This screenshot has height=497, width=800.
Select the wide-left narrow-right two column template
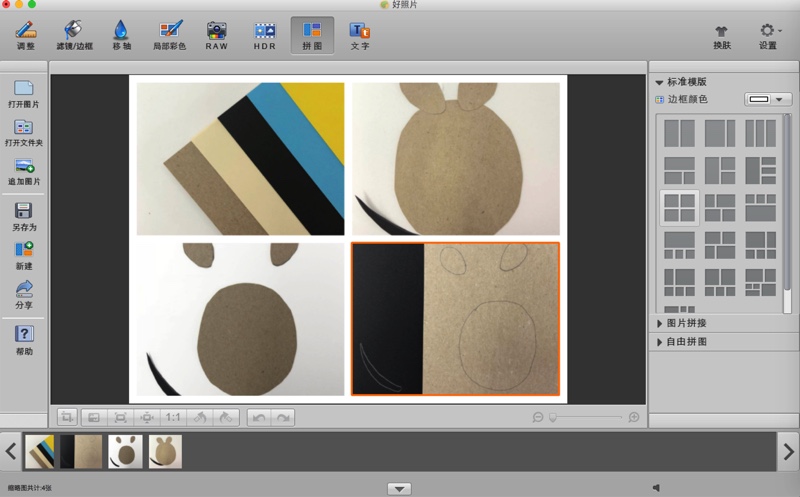point(720,133)
